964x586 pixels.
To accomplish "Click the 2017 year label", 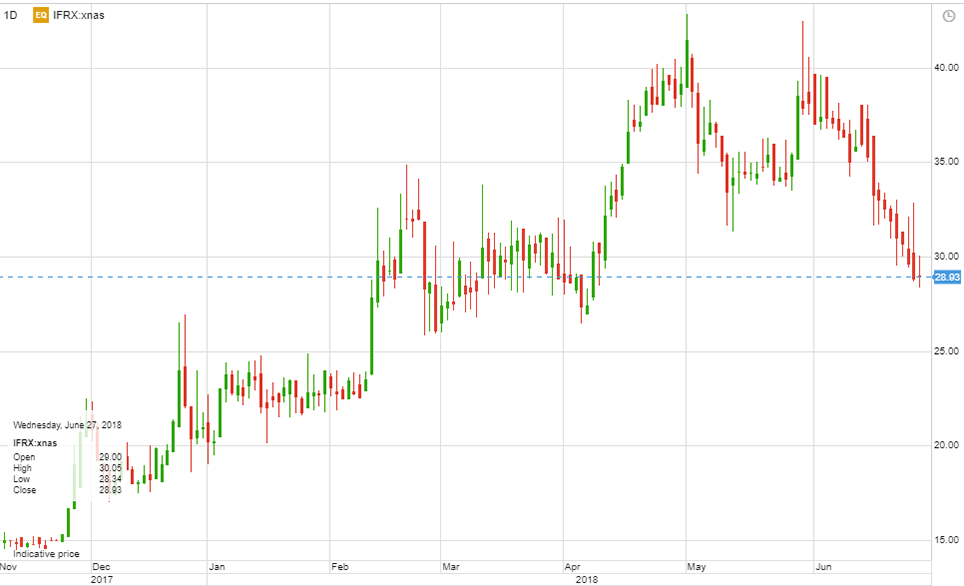I will pos(101,579).
